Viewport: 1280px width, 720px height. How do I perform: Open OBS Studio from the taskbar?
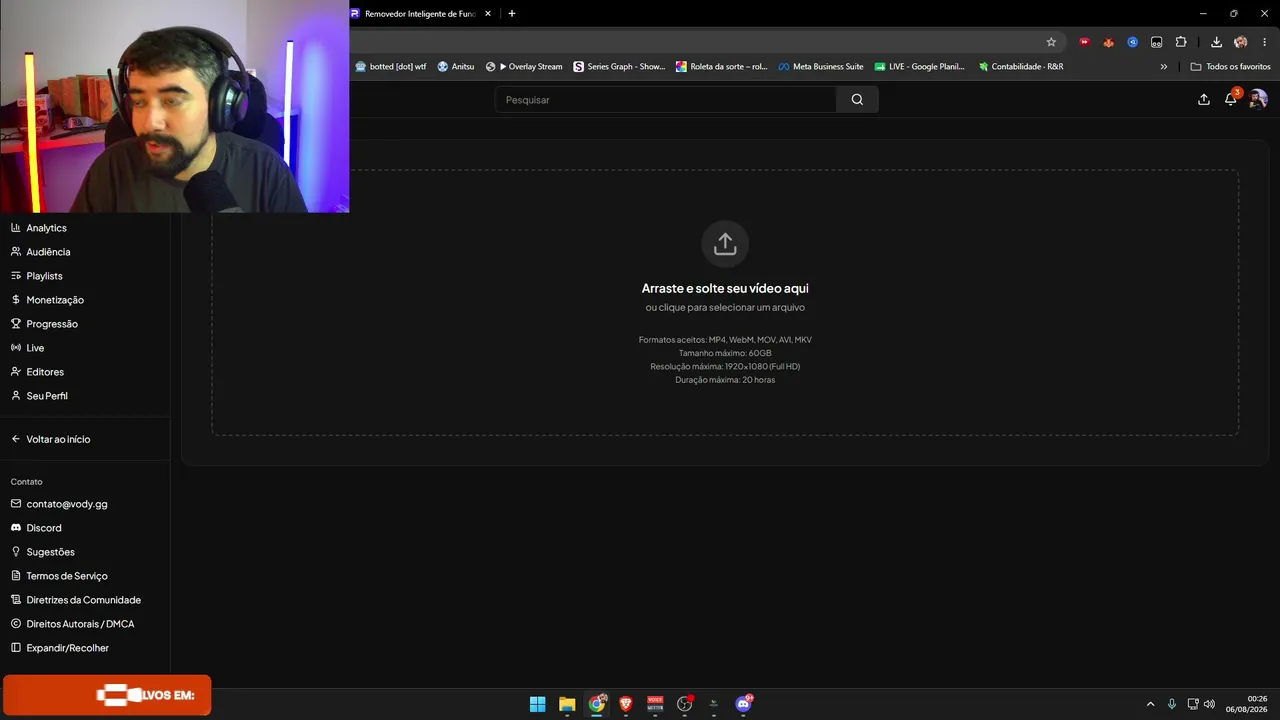pyautogui.click(x=685, y=704)
